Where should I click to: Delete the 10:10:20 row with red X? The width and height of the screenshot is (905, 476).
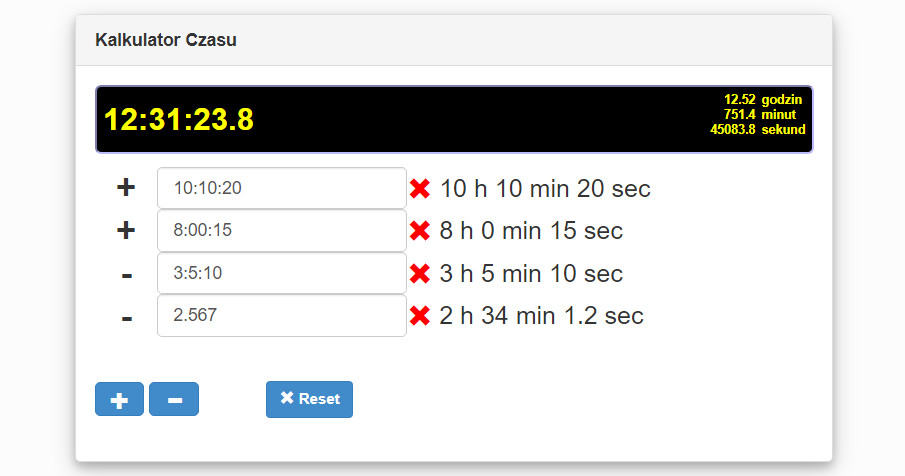tap(420, 188)
